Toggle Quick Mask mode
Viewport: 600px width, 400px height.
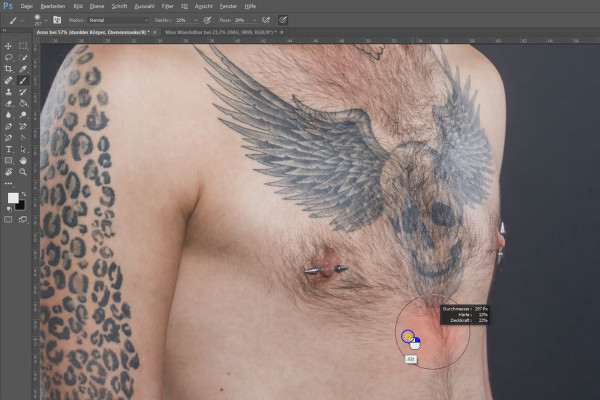[8, 219]
